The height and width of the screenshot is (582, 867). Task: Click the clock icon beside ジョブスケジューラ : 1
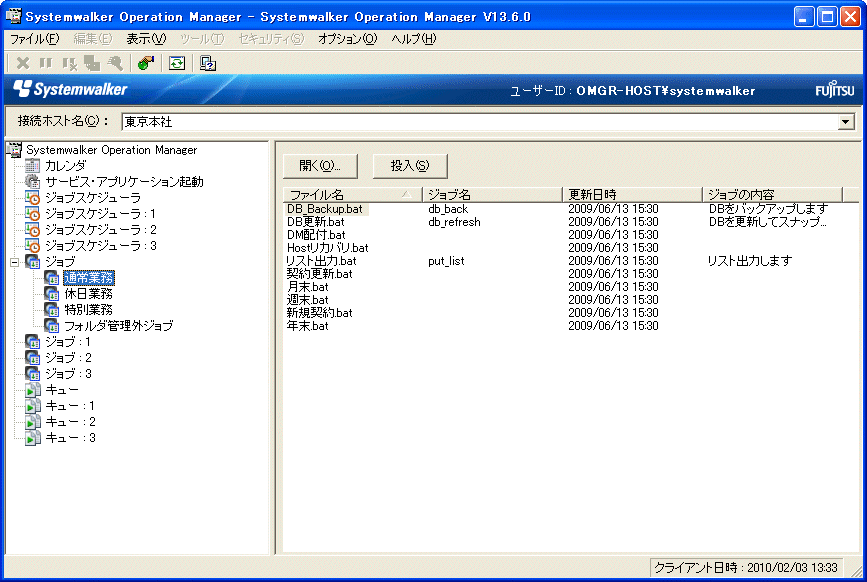(x=33, y=213)
